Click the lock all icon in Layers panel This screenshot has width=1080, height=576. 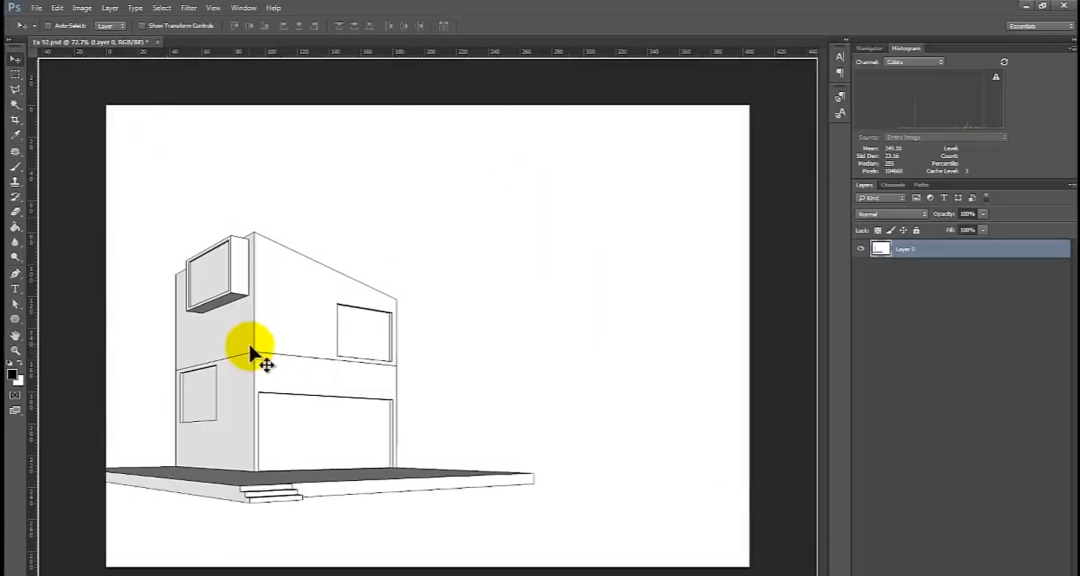[916, 230]
